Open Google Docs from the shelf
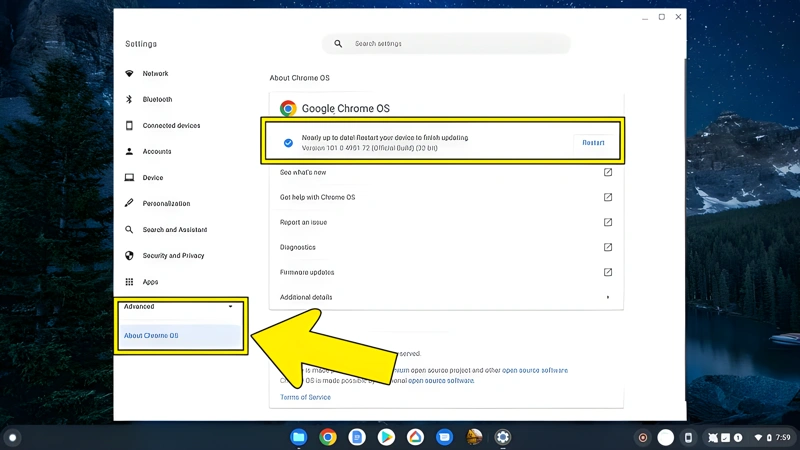The image size is (800, 450). [x=357, y=437]
